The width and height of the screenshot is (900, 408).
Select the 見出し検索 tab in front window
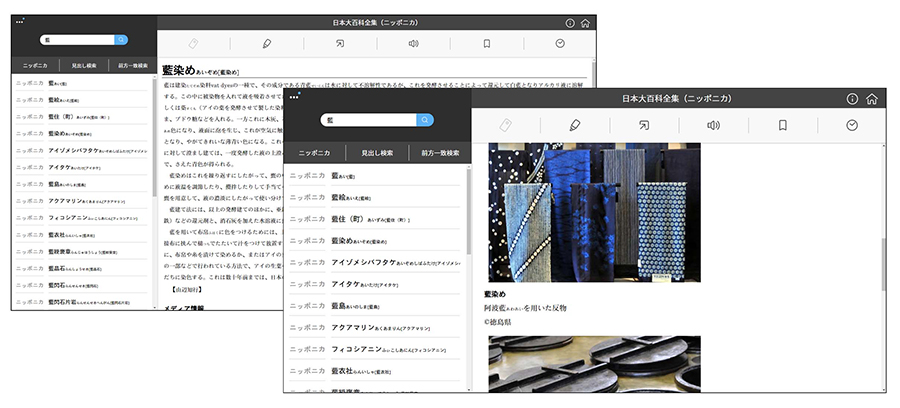pyautogui.click(x=377, y=153)
